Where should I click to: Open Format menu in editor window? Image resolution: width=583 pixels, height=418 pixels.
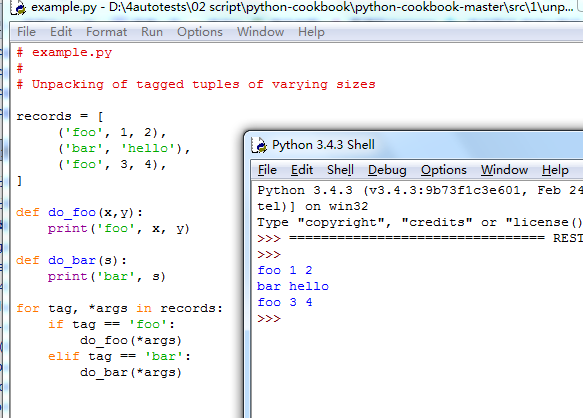click(x=106, y=32)
